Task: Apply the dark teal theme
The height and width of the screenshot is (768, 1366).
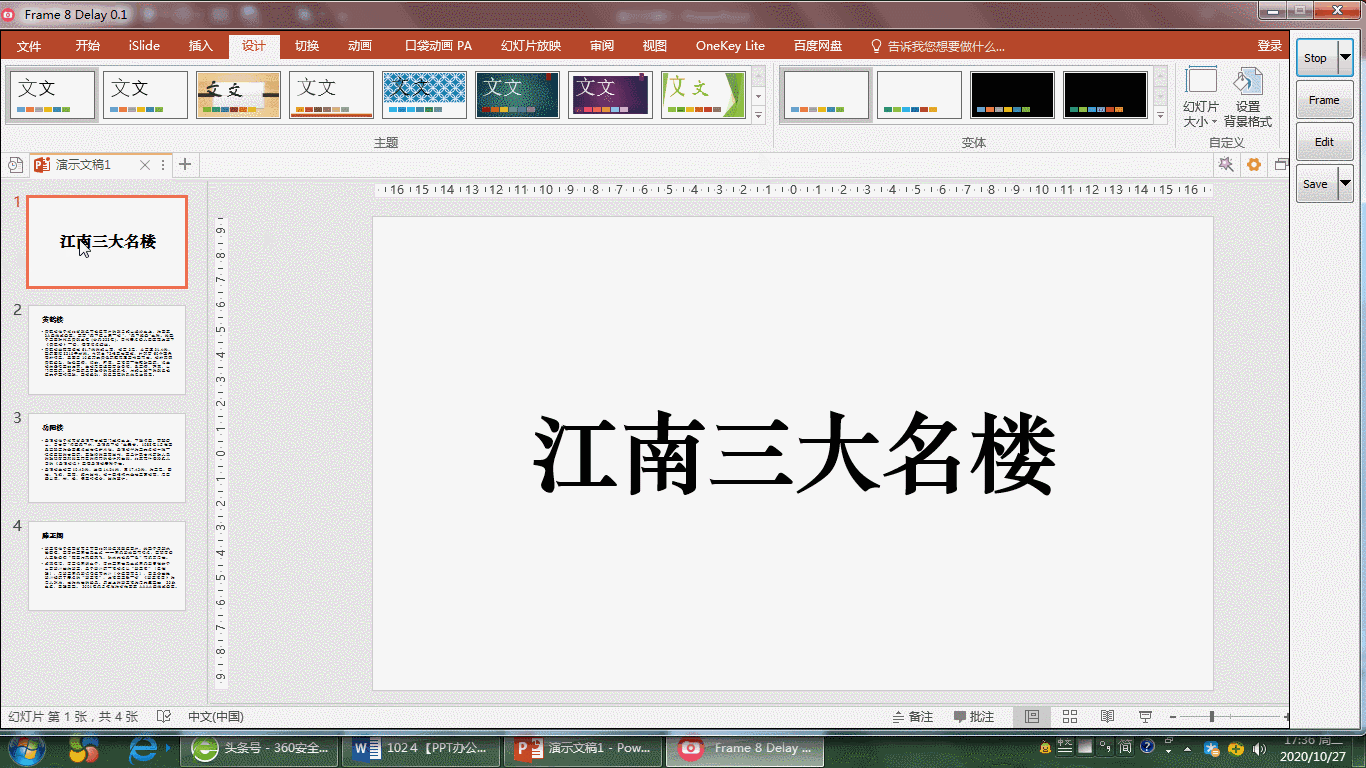Action: pos(517,95)
